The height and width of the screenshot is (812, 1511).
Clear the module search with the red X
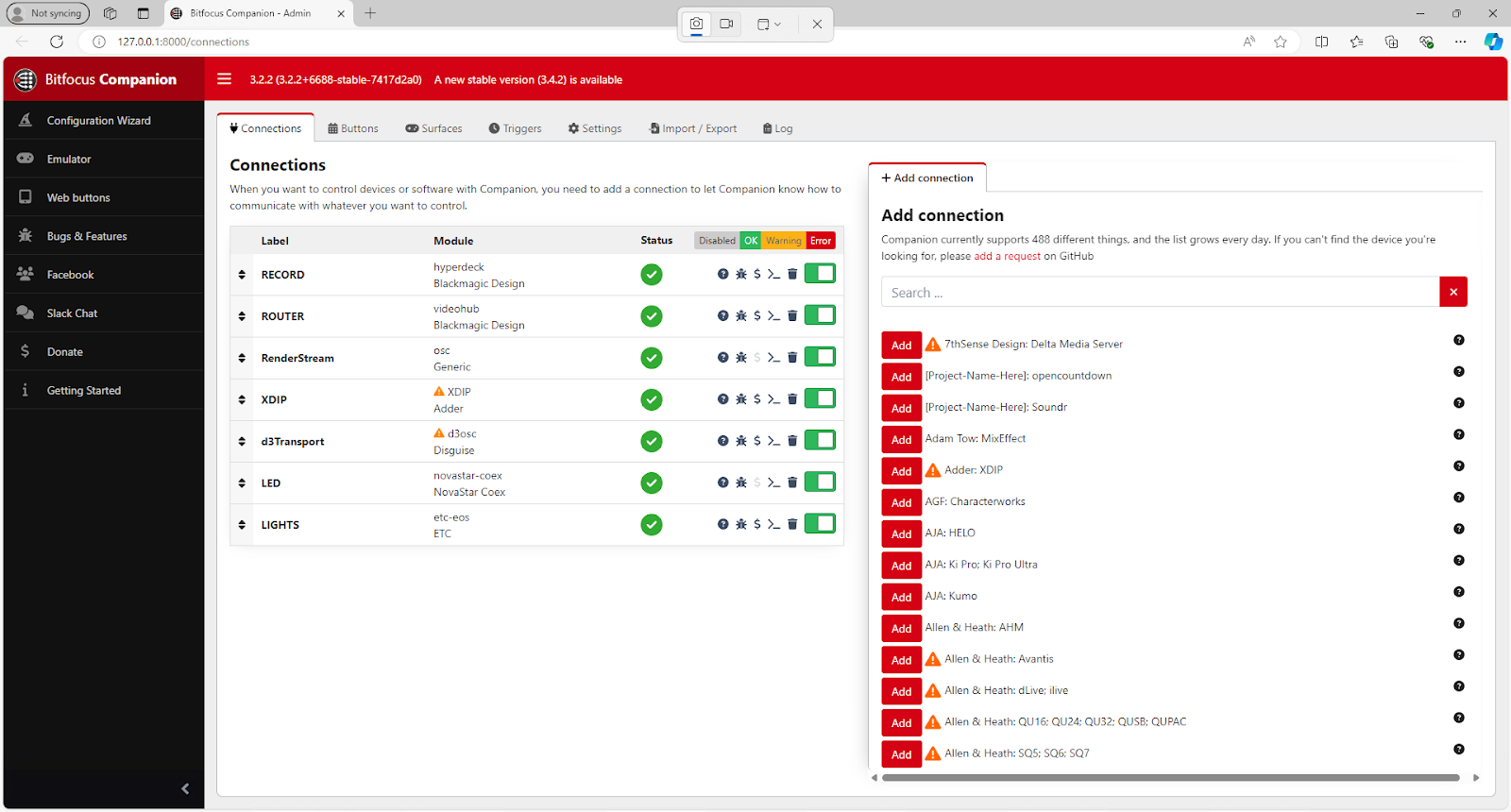pyautogui.click(x=1453, y=292)
